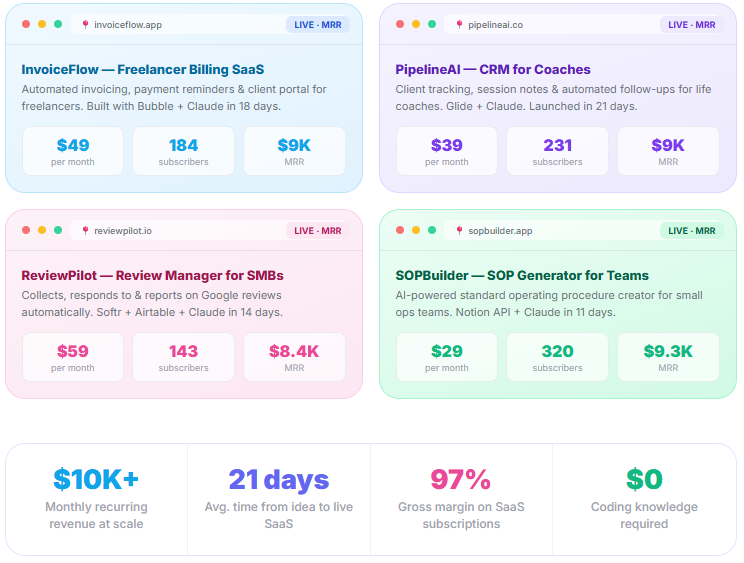Click the green dot on PipelineAI card

pyautogui.click(x=432, y=24)
